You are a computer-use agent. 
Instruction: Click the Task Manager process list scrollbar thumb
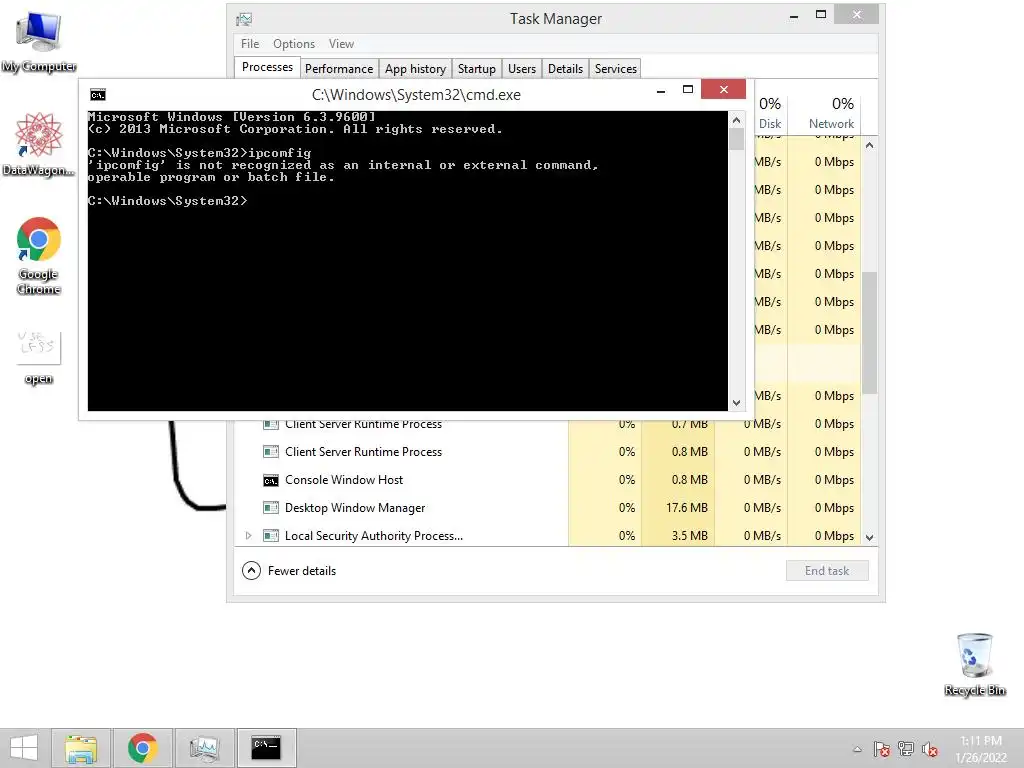click(869, 333)
